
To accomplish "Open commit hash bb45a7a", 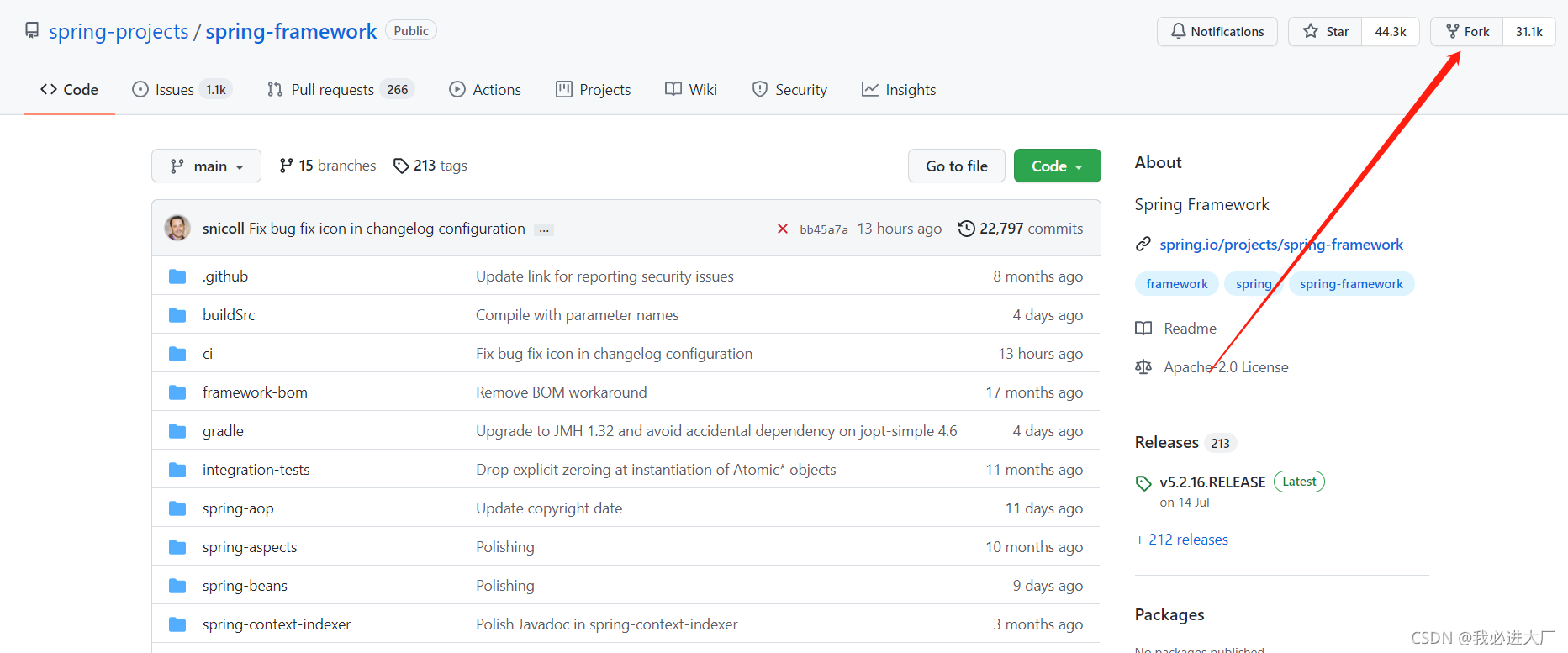I will 824,229.
